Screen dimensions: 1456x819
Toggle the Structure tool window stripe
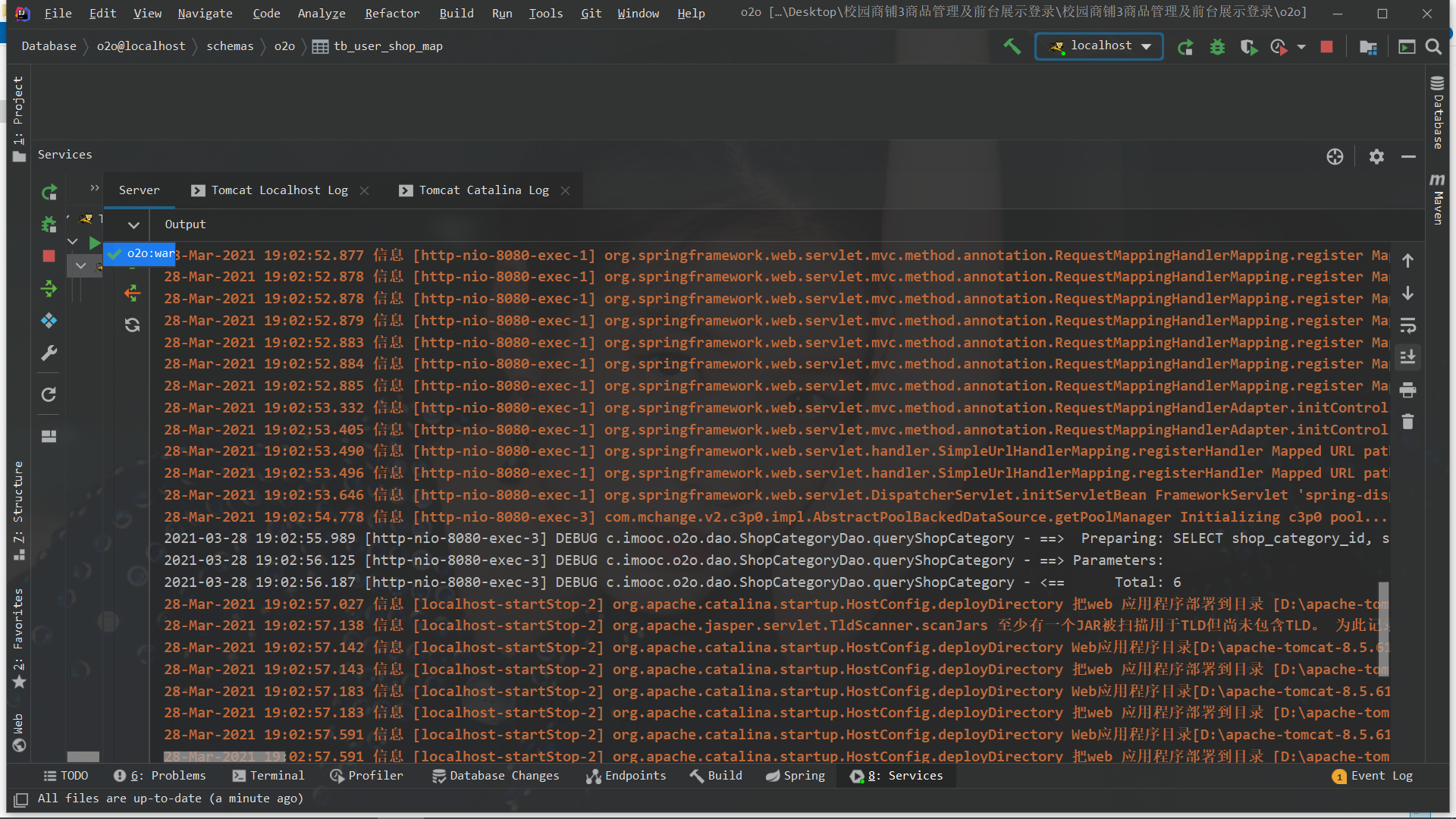(x=18, y=510)
